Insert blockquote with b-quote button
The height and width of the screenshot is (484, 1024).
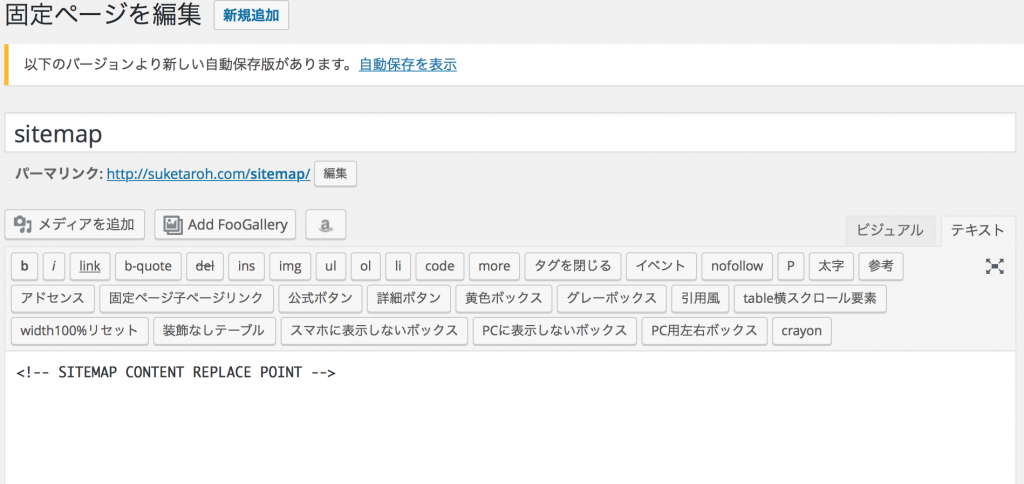coord(149,266)
